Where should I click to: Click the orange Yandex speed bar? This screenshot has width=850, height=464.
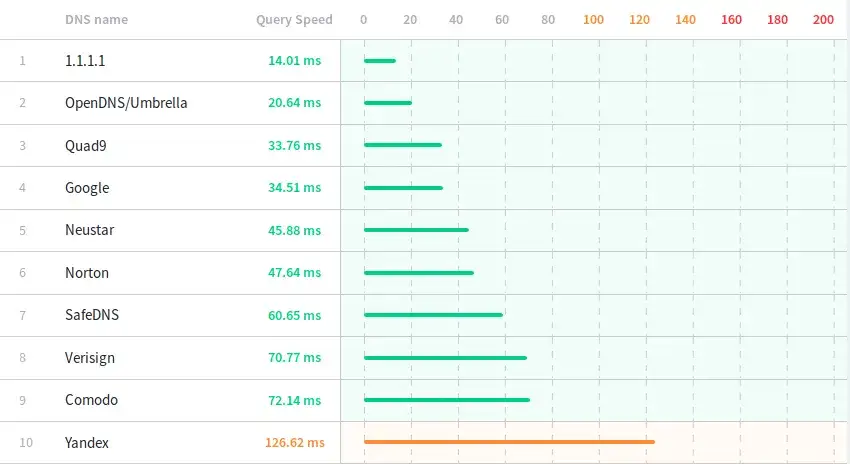(x=509, y=441)
